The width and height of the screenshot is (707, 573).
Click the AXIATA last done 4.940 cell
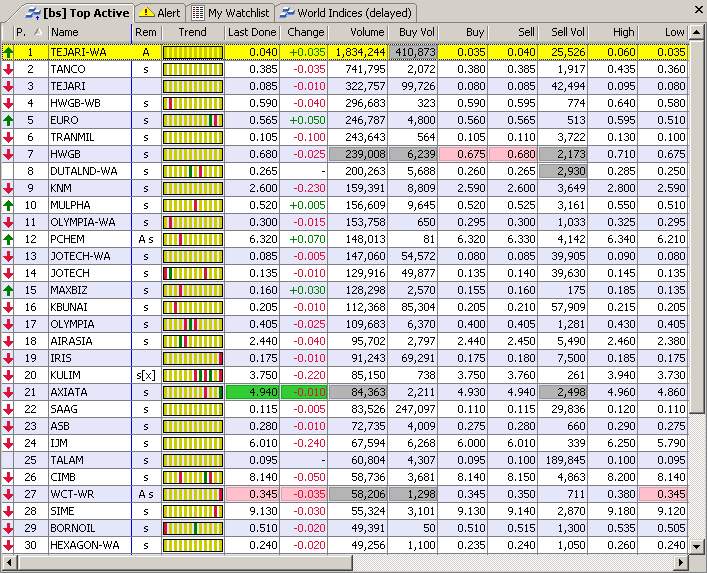pyautogui.click(x=252, y=392)
